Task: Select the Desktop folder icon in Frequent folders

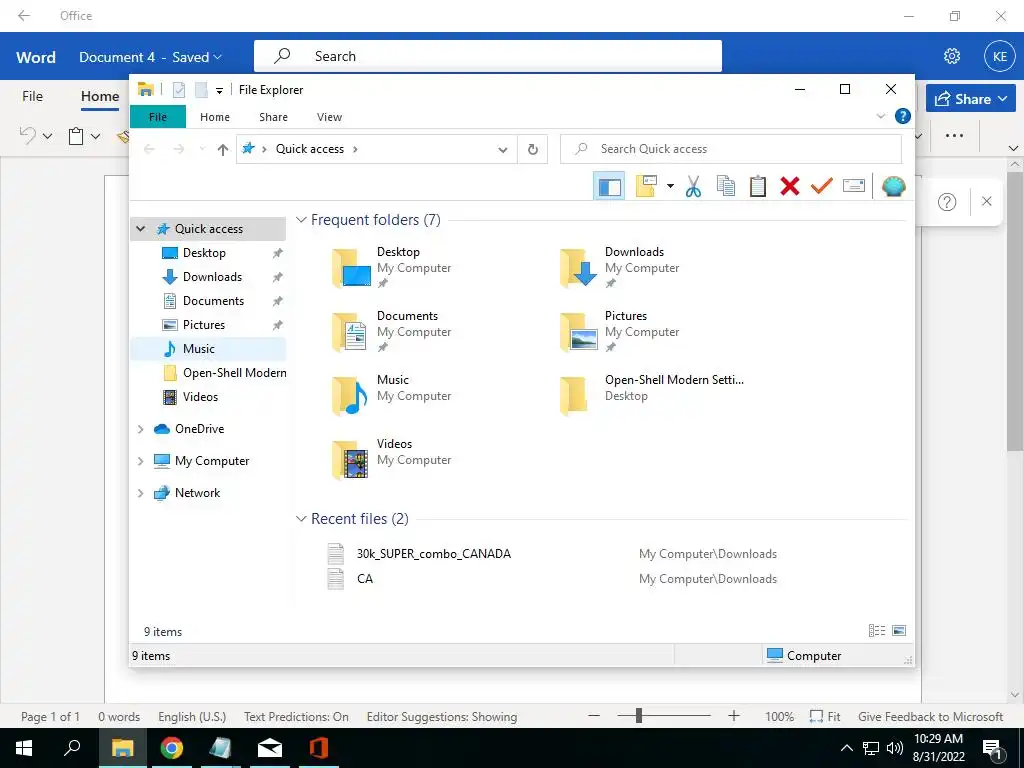Action: pos(351,268)
